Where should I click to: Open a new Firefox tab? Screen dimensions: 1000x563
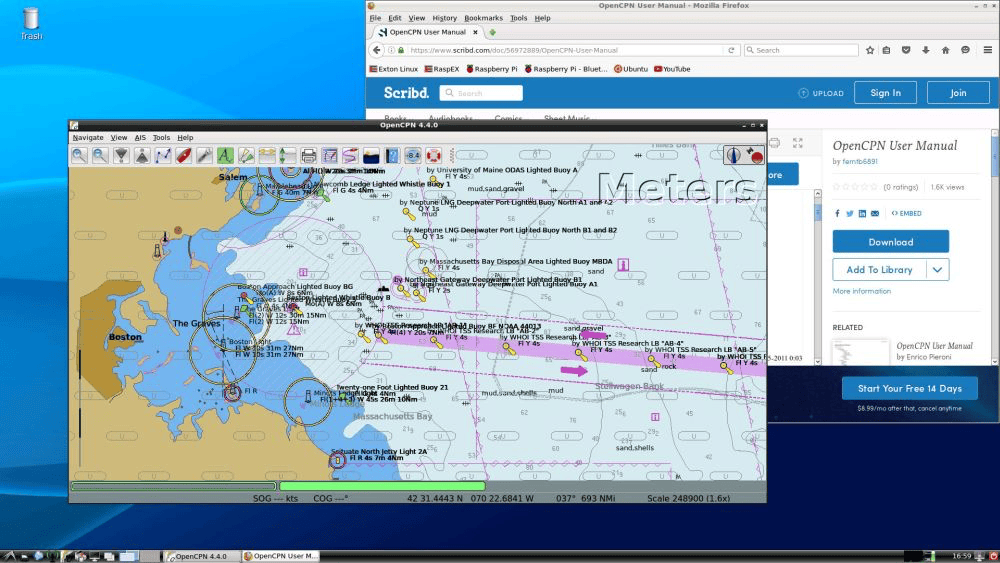(492, 32)
